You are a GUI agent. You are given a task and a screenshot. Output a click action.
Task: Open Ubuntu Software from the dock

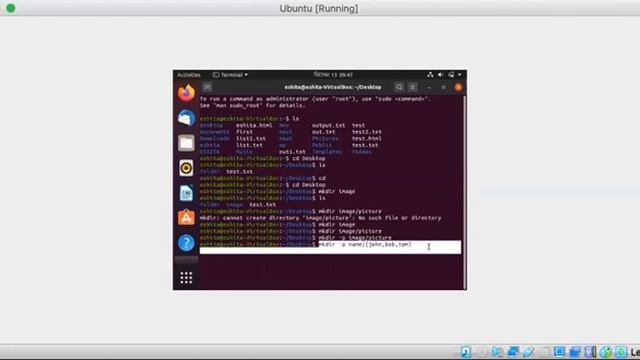pyautogui.click(x=186, y=218)
